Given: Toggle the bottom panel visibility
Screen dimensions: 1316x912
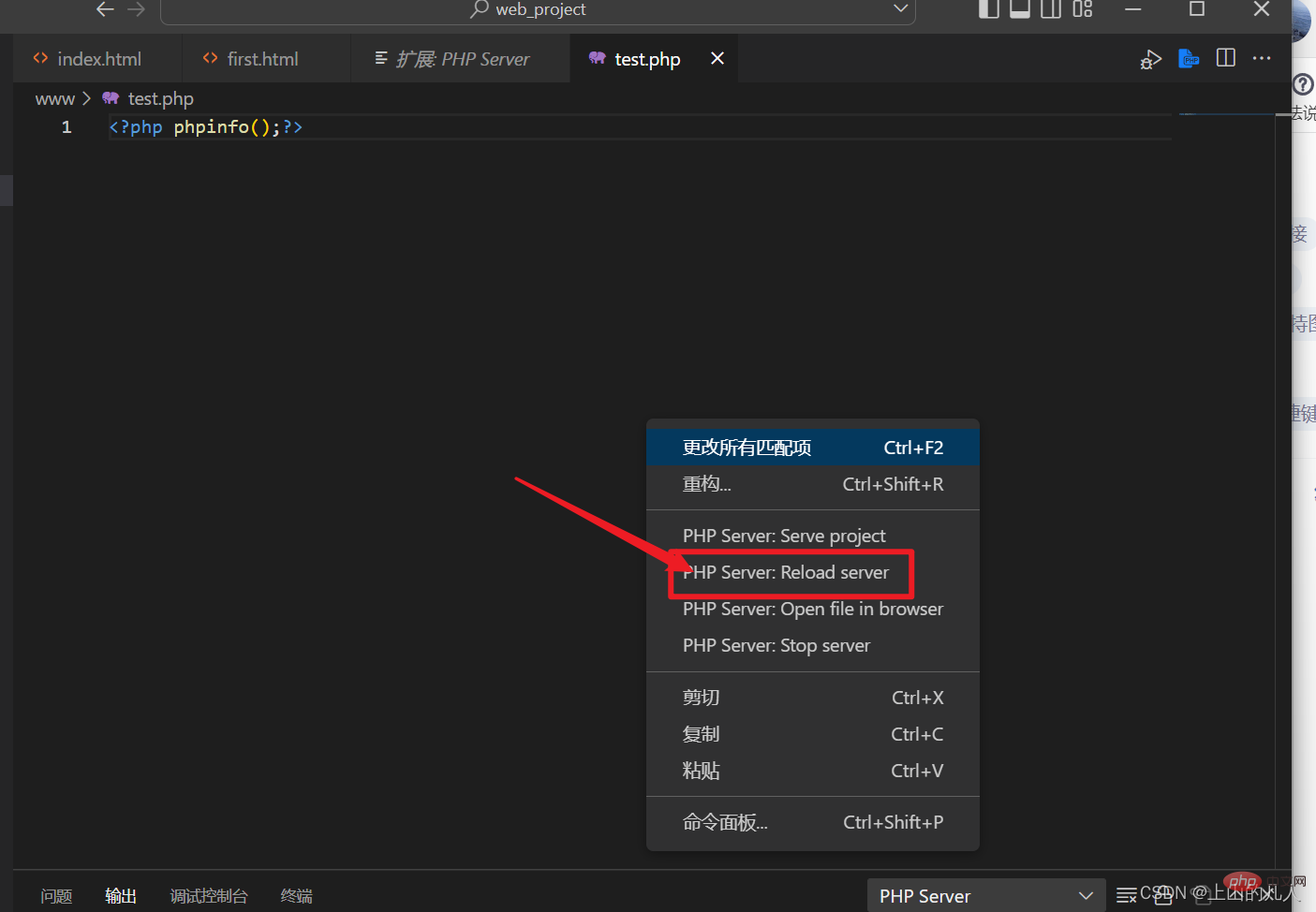Looking at the screenshot, I should (x=1020, y=9).
